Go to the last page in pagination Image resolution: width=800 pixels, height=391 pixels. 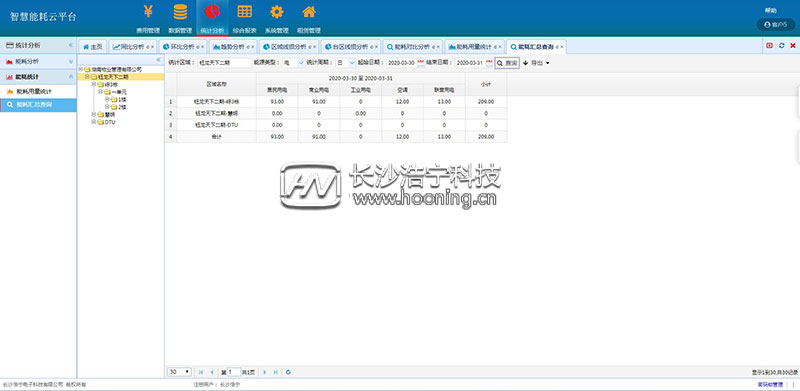point(276,372)
